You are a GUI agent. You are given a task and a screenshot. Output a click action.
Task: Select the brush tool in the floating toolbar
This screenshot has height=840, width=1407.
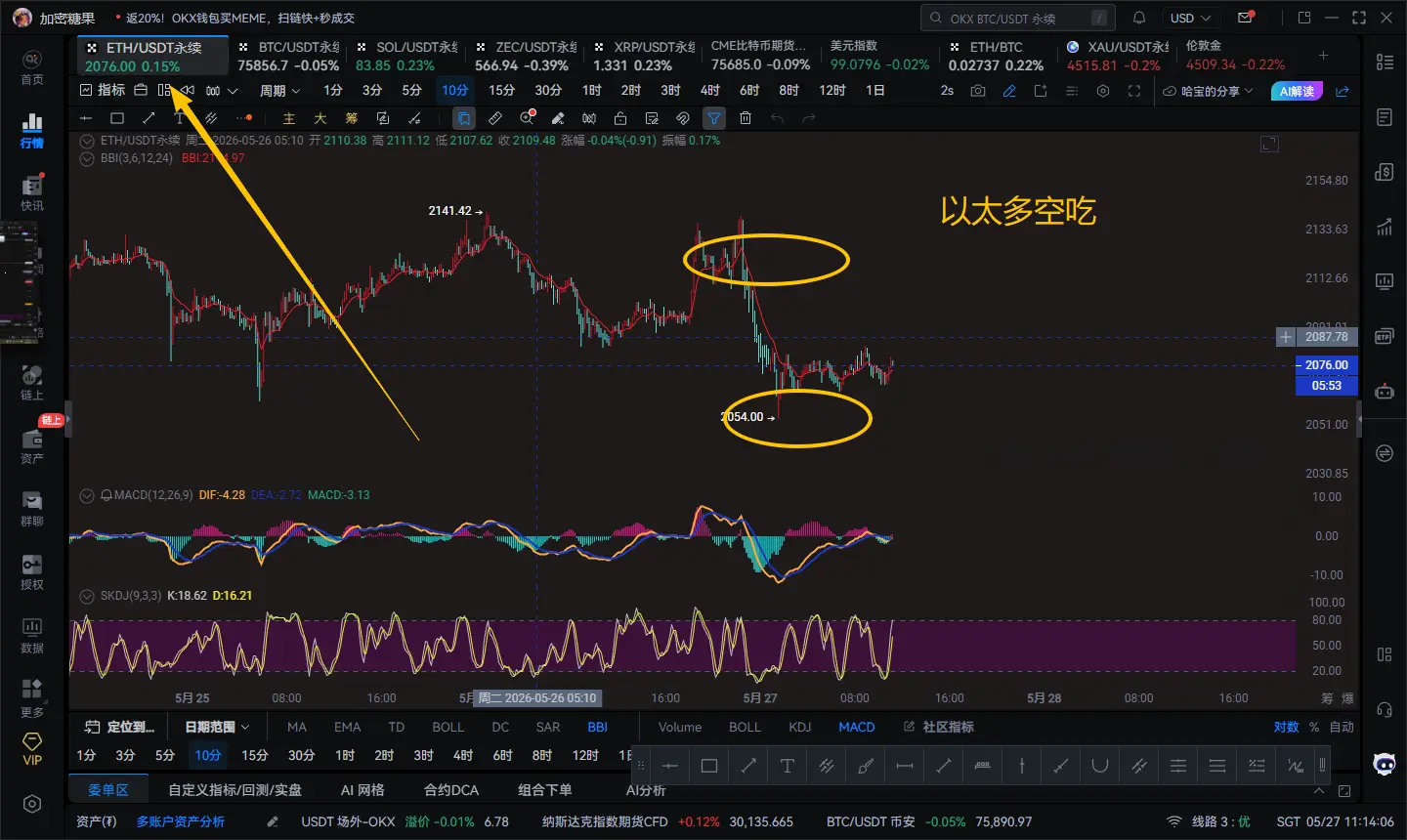pyautogui.click(x=866, y=766)
